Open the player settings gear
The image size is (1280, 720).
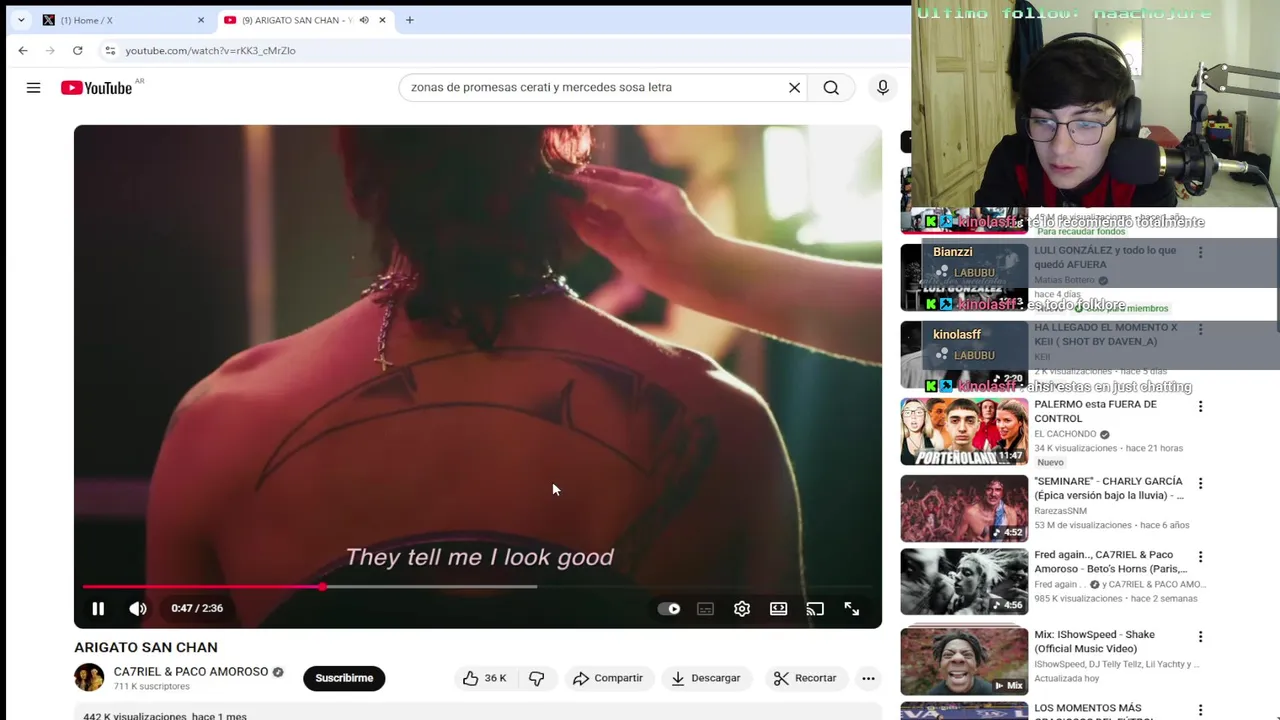[x=742, y=608]
